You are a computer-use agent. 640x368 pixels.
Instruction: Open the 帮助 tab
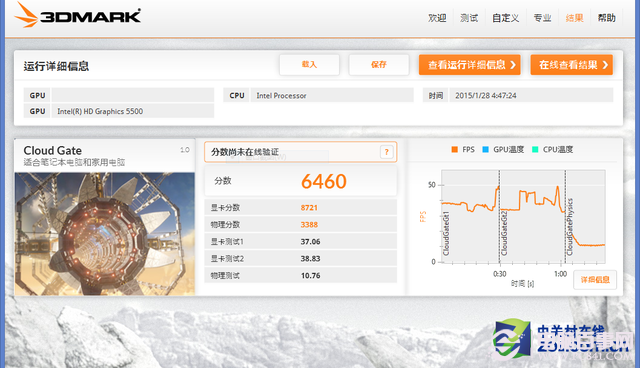[x=607, y=18]
